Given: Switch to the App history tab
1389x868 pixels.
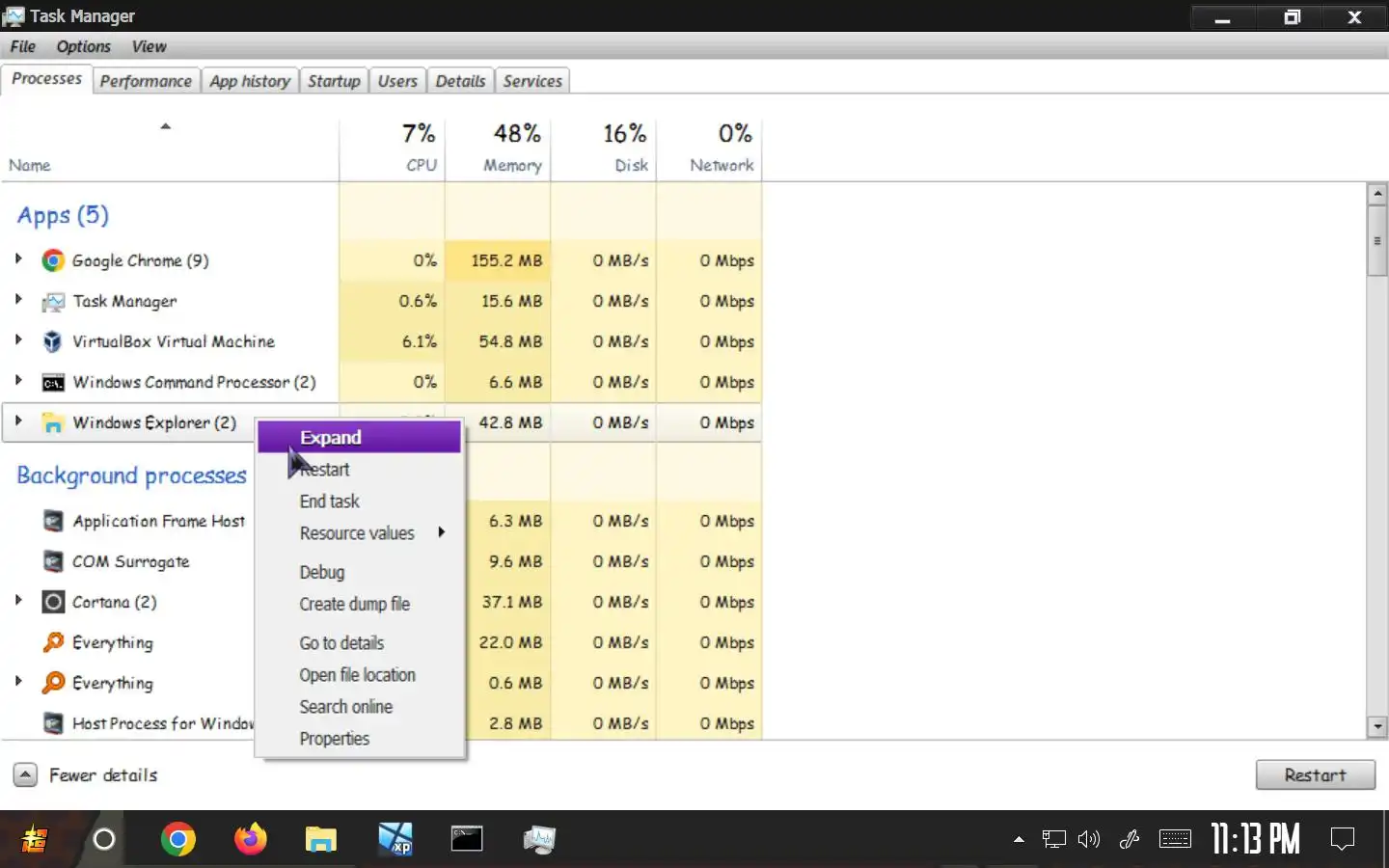Looking at the screenshot, I should (250, 81).
